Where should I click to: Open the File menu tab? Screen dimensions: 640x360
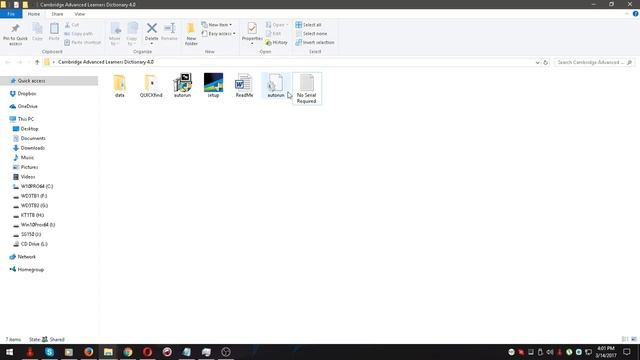tap(11, 14)
